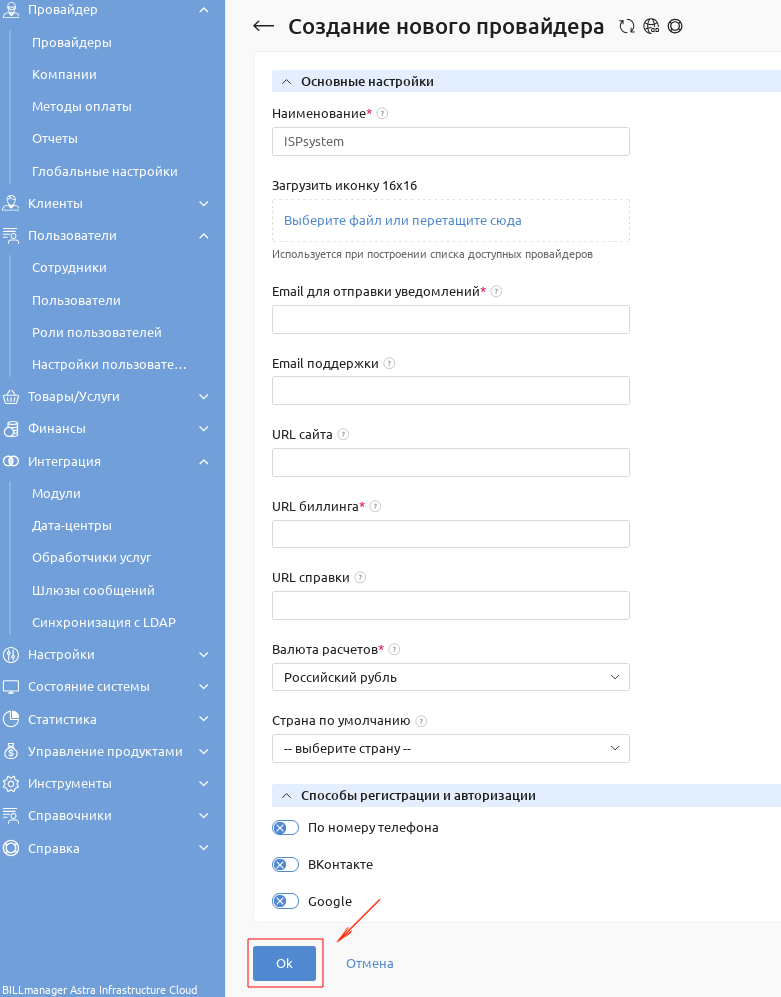Click the Инструменты gear icon

11,783
